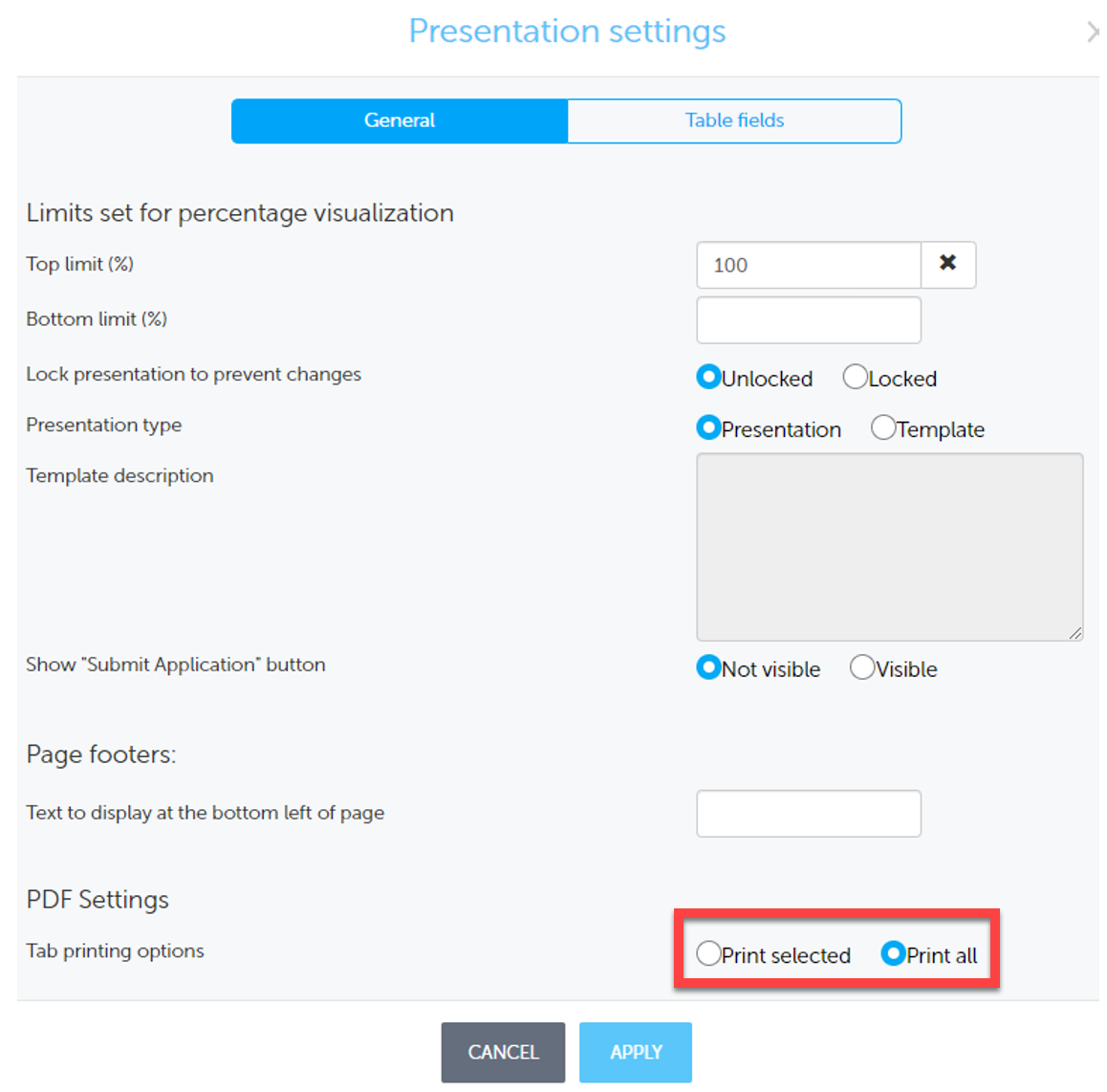Select the Locked option to prevent changes
This screenshot has height=1092, width=1107.
tap(855, 377)
